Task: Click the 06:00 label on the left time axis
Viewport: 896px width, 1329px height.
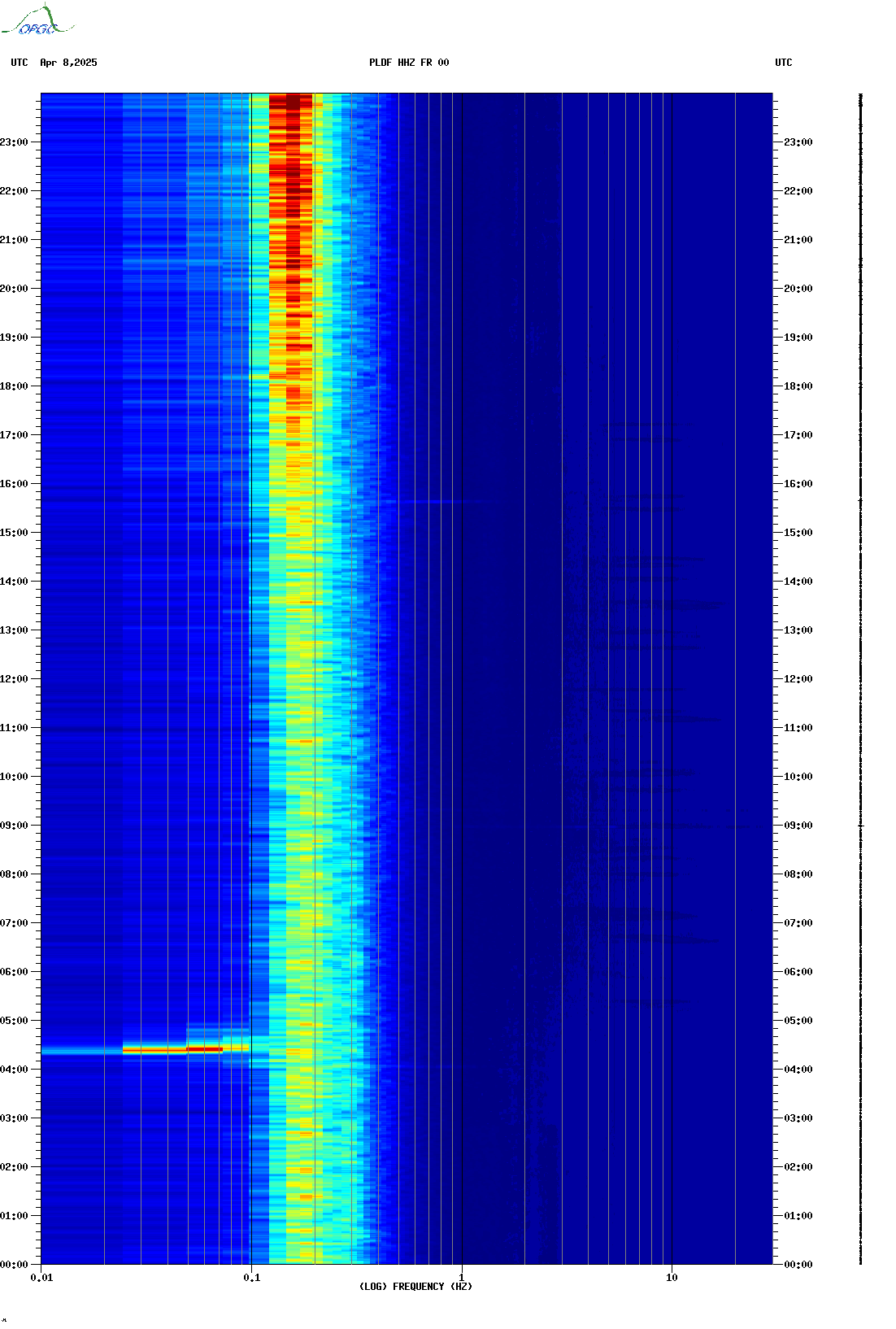Action: (x=15, y=972)
